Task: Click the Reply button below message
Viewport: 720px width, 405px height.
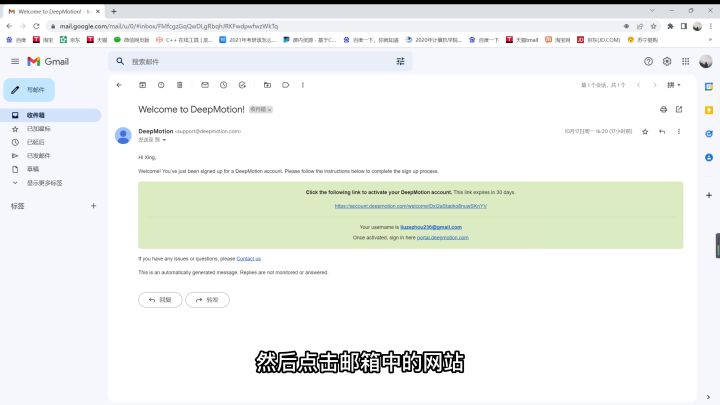Action: [160, 300]
